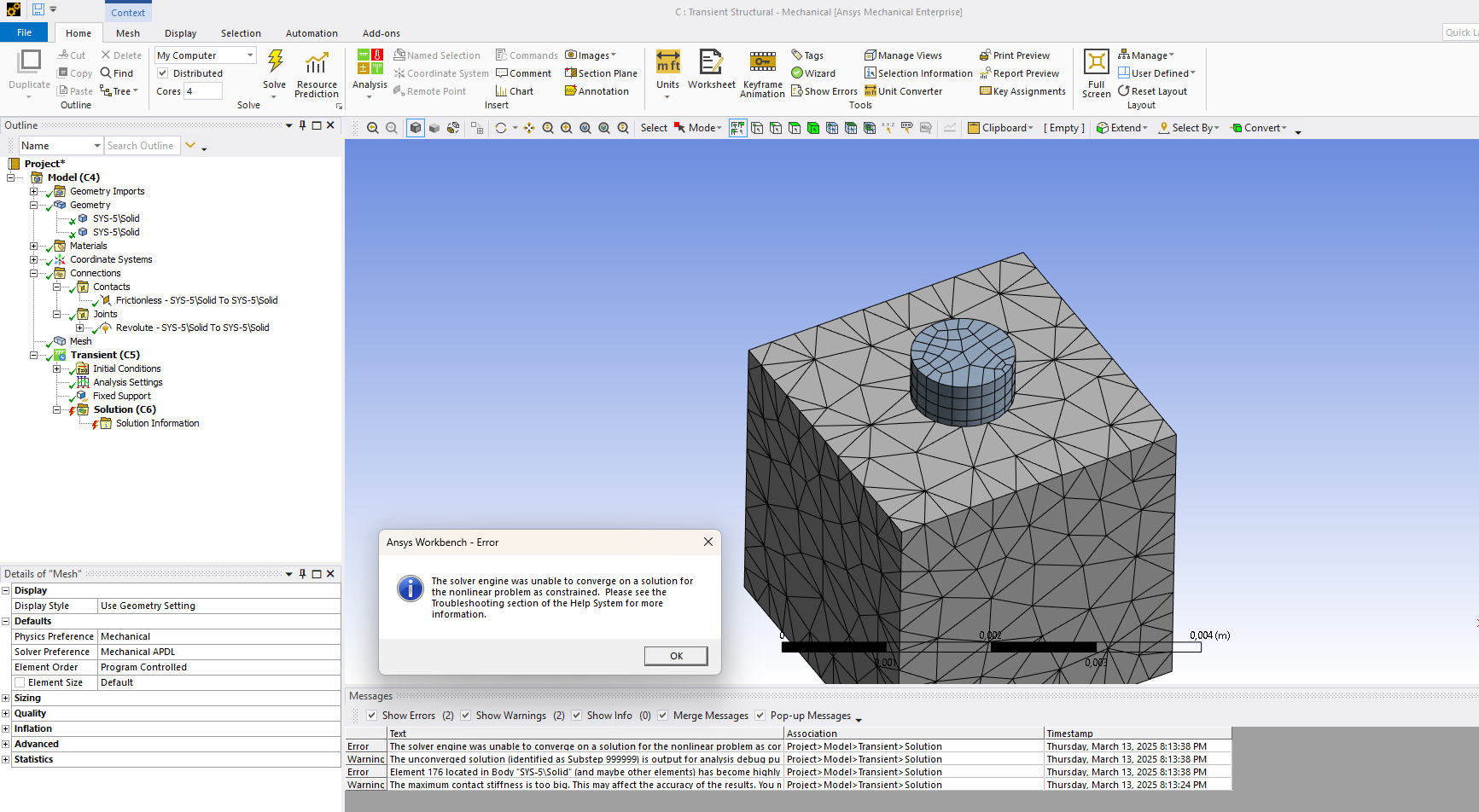This screenshot has height=812, width=1479.
Task: Expand Geometry Imports tree node
Action: pyautogui.click(x=33, y=191)
